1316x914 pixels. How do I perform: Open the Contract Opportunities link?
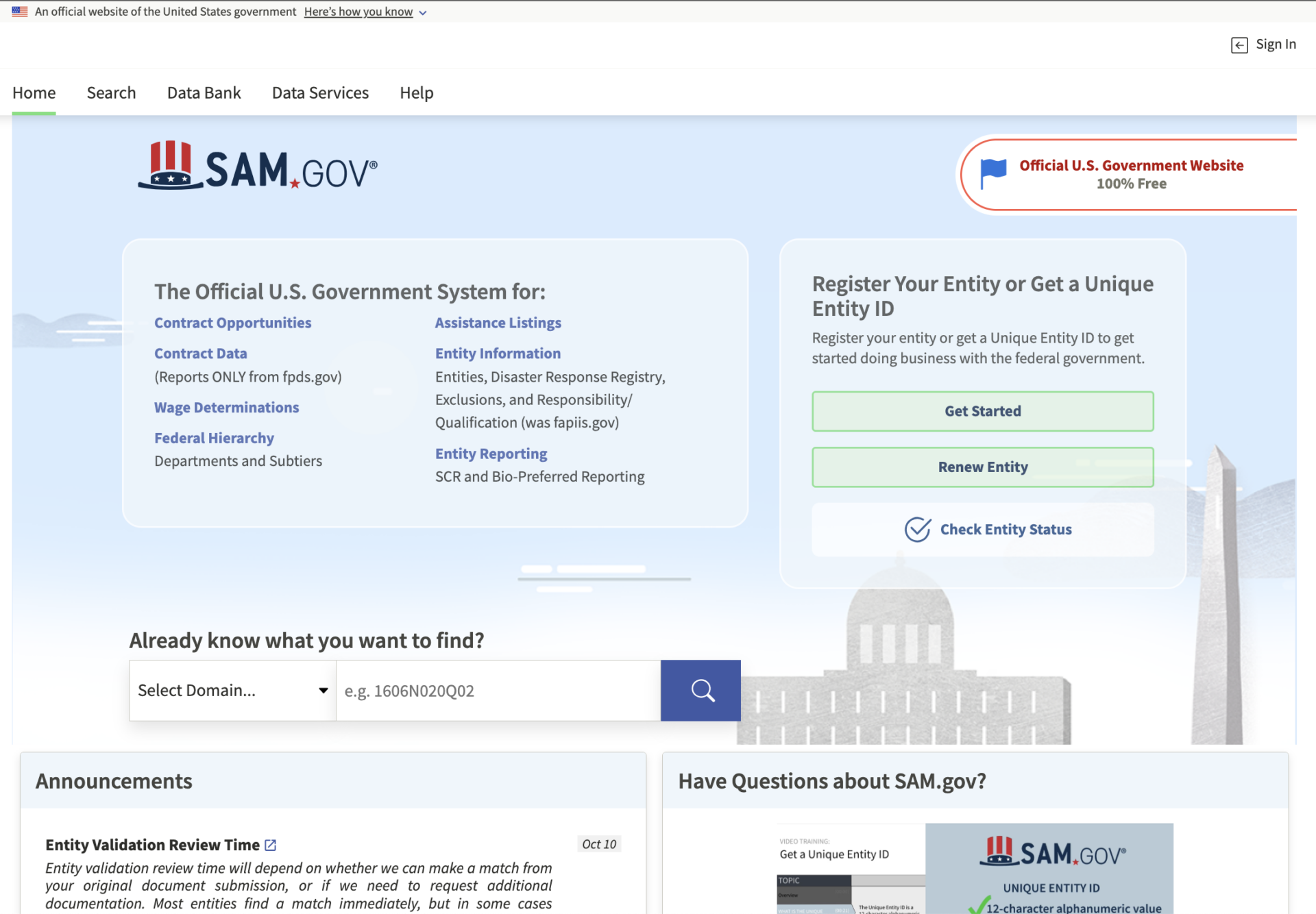[x=232, y=323]
